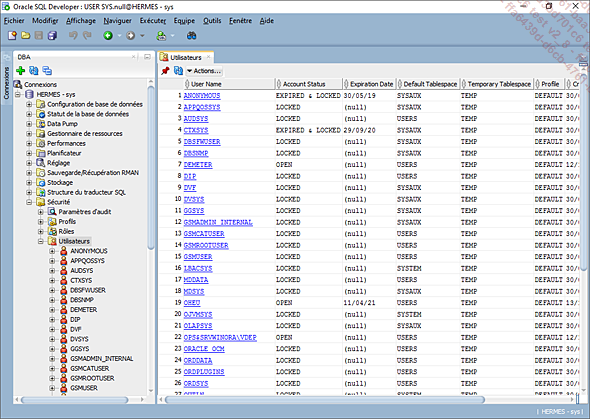Screen dimensions: 590x419
Task: Expand the Profils tree node
Action: tap(41, 222)
